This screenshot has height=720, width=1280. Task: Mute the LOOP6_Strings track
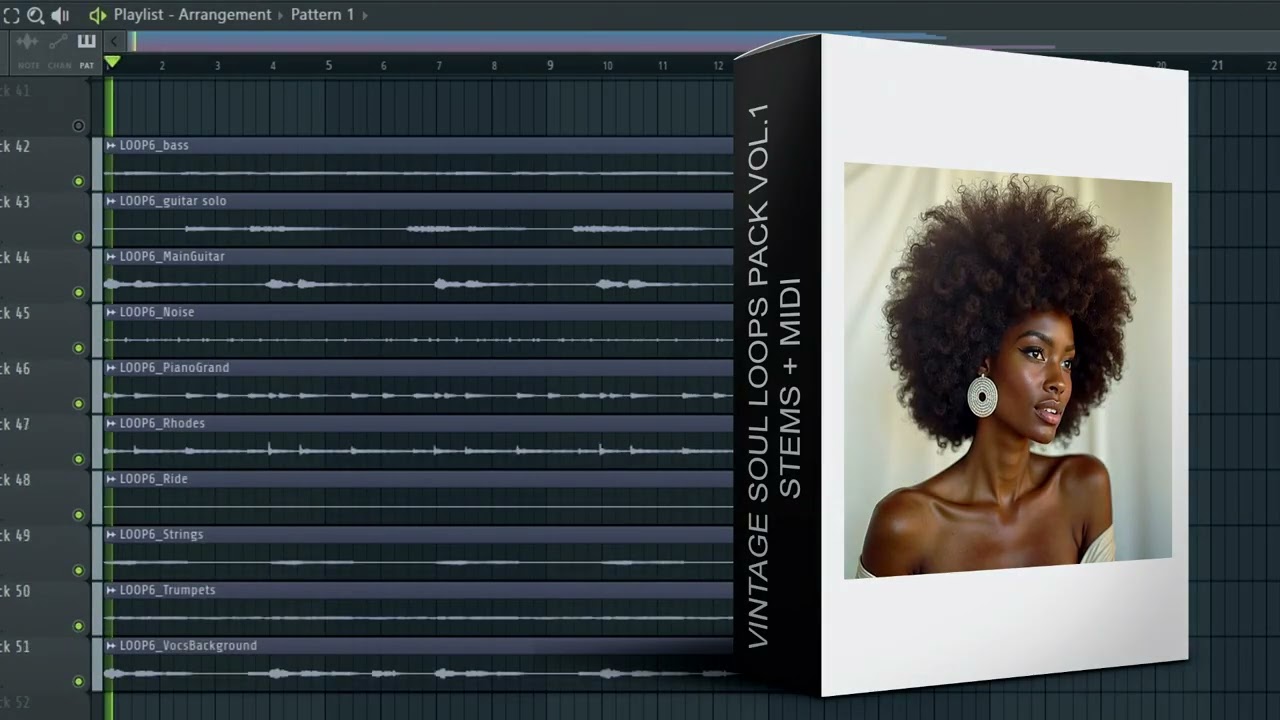tap(79, 570)
